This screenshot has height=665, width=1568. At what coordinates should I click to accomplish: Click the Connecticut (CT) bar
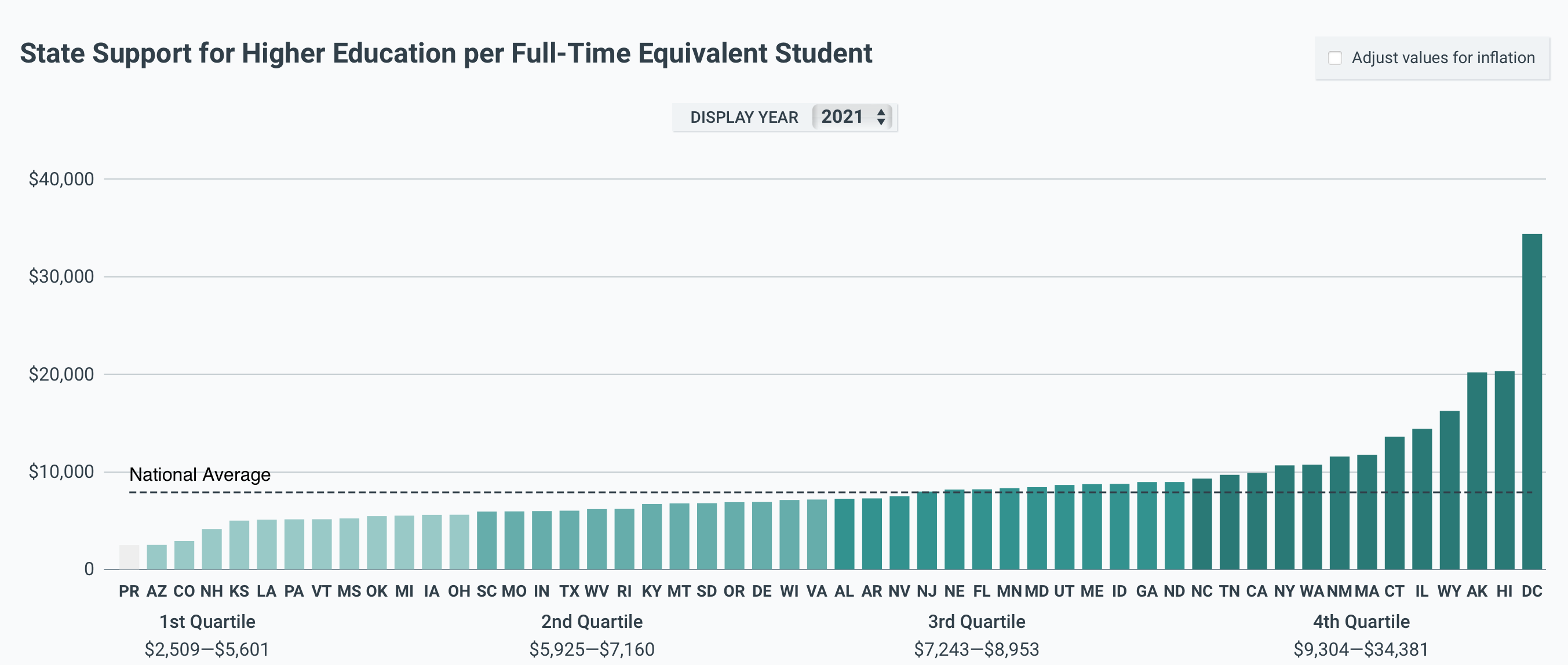[1394, 503]
